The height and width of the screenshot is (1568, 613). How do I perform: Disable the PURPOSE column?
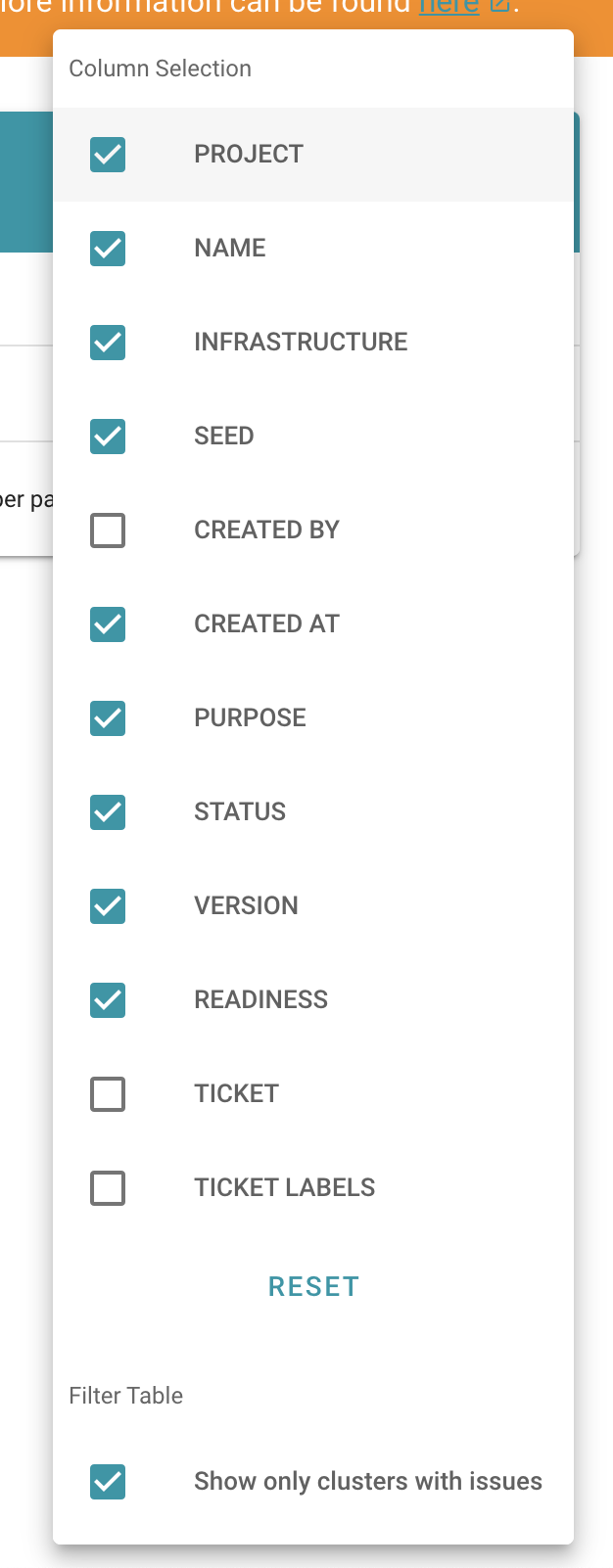[x=108, y=718]
